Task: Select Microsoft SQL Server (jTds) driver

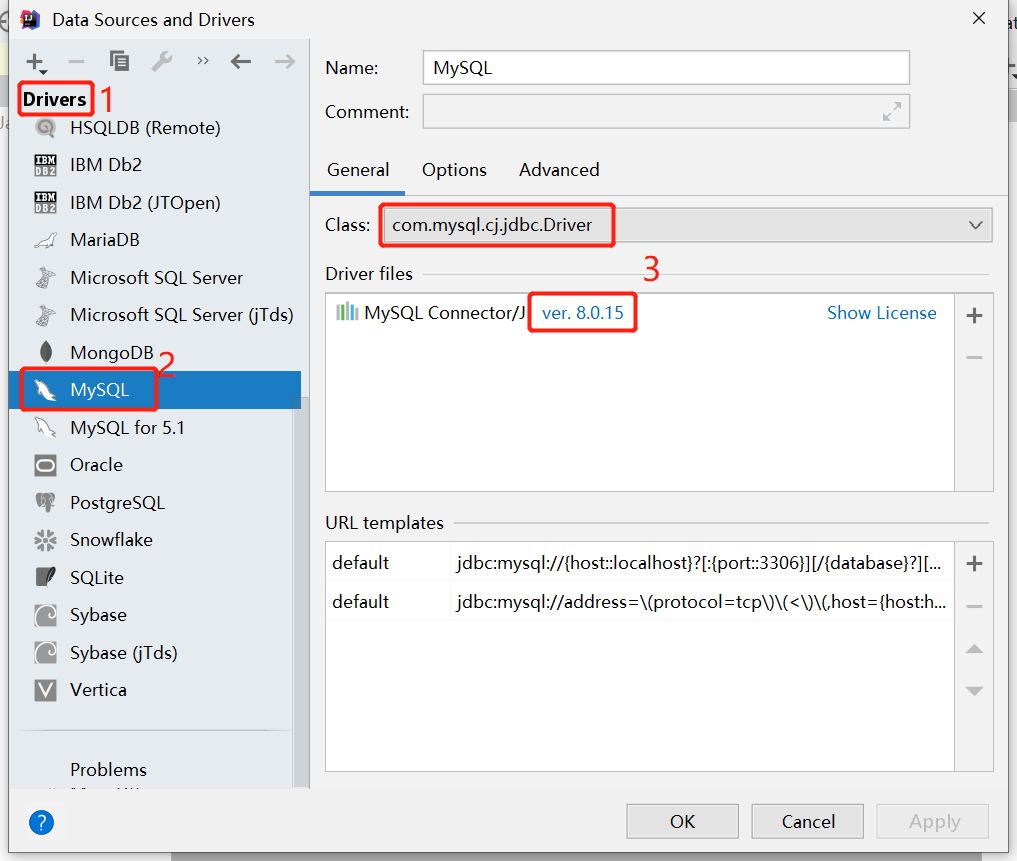Action: 155,315
